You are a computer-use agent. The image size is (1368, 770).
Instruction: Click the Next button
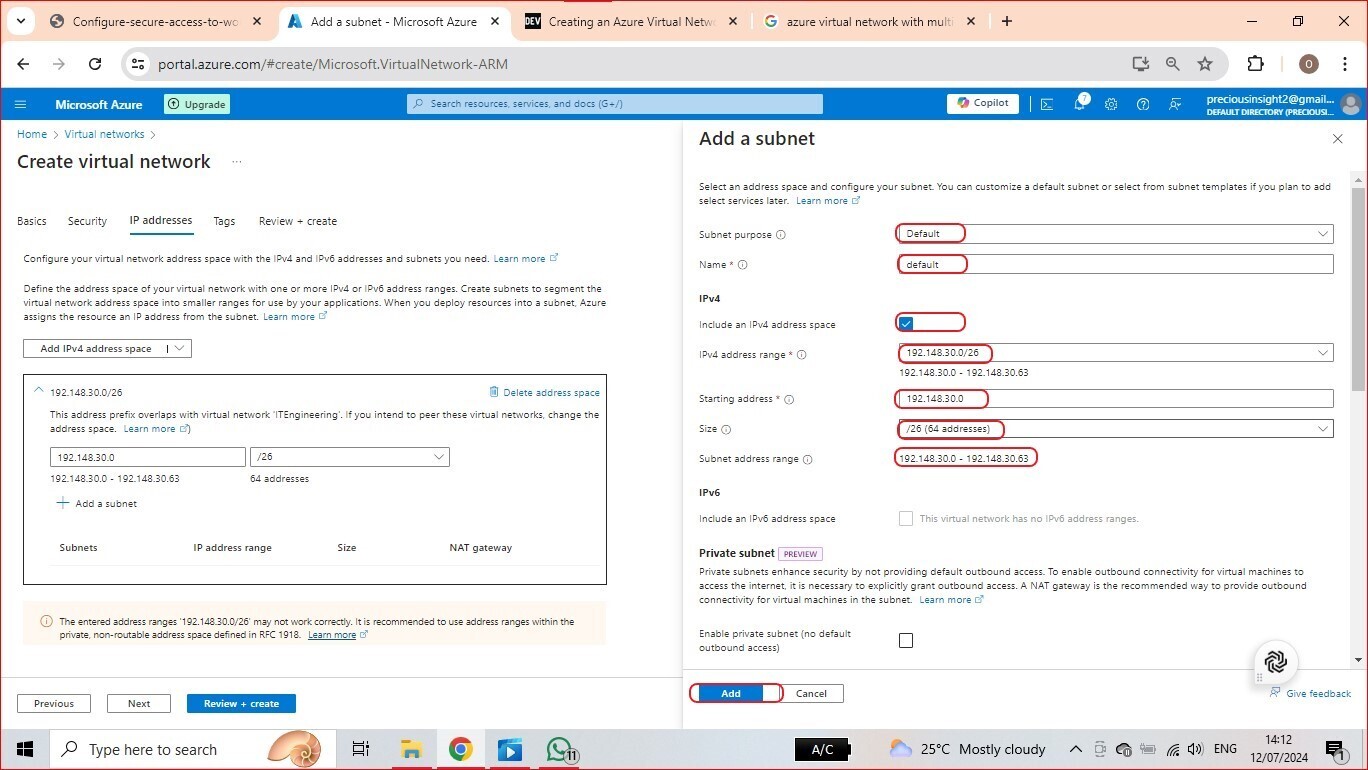pos(139,703)
